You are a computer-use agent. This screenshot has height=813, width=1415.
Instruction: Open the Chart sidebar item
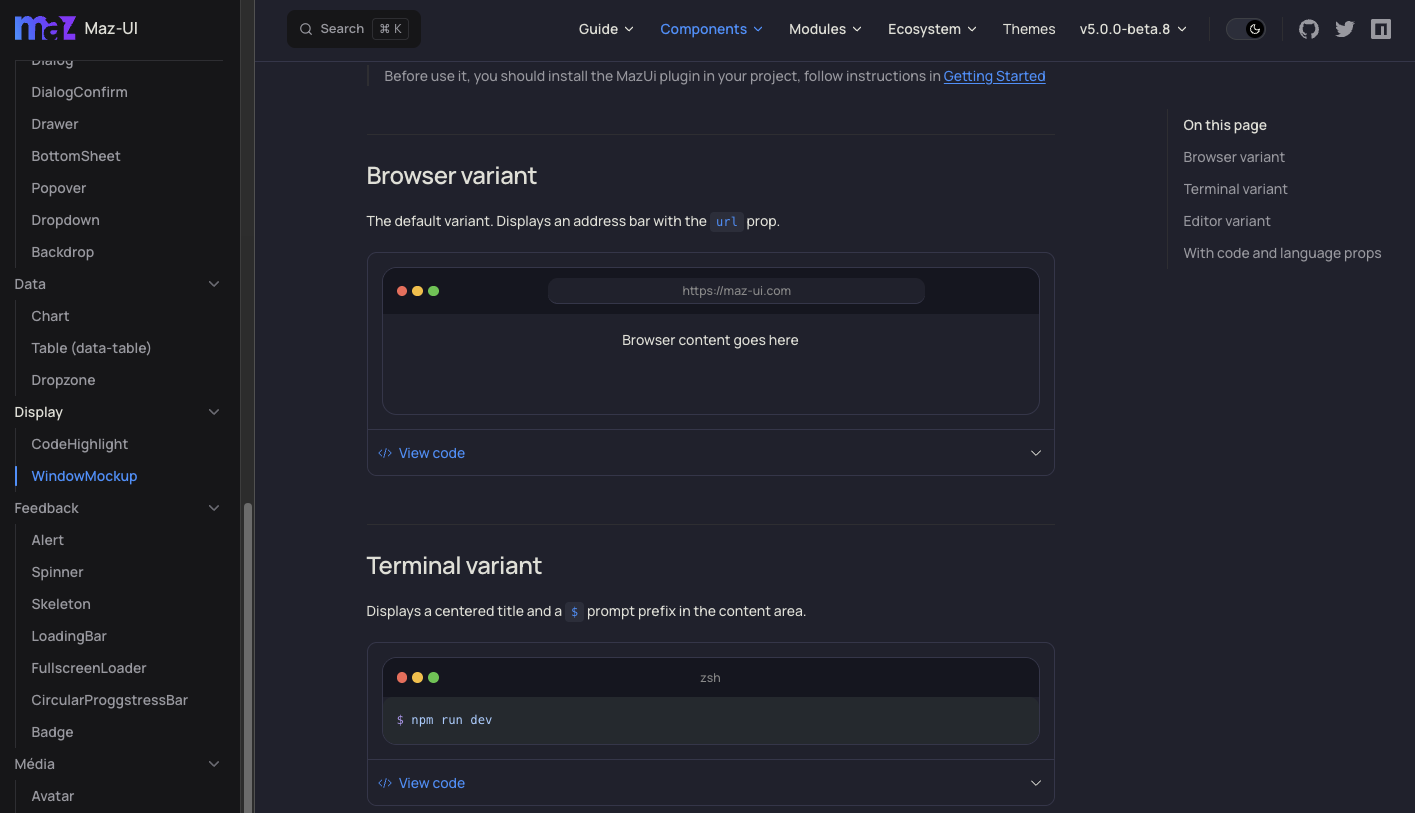(x=50, y=316)
